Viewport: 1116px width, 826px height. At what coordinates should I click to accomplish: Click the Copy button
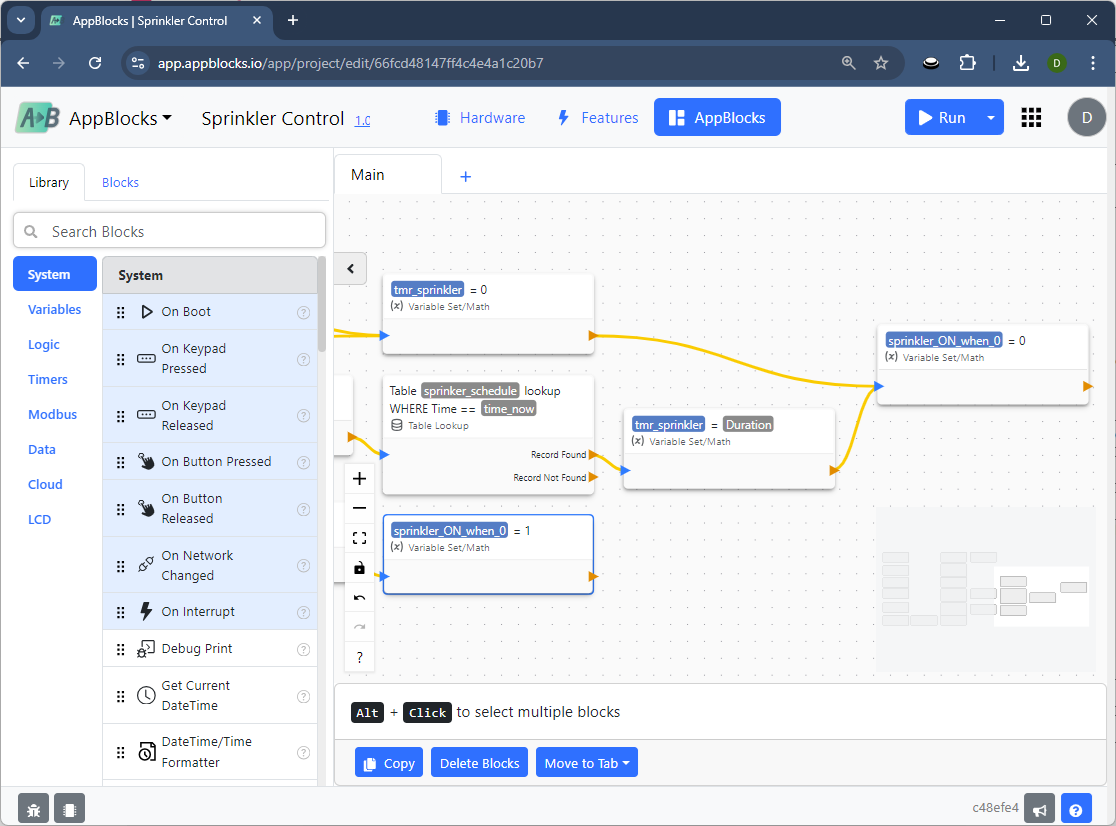tap(389, 763)
